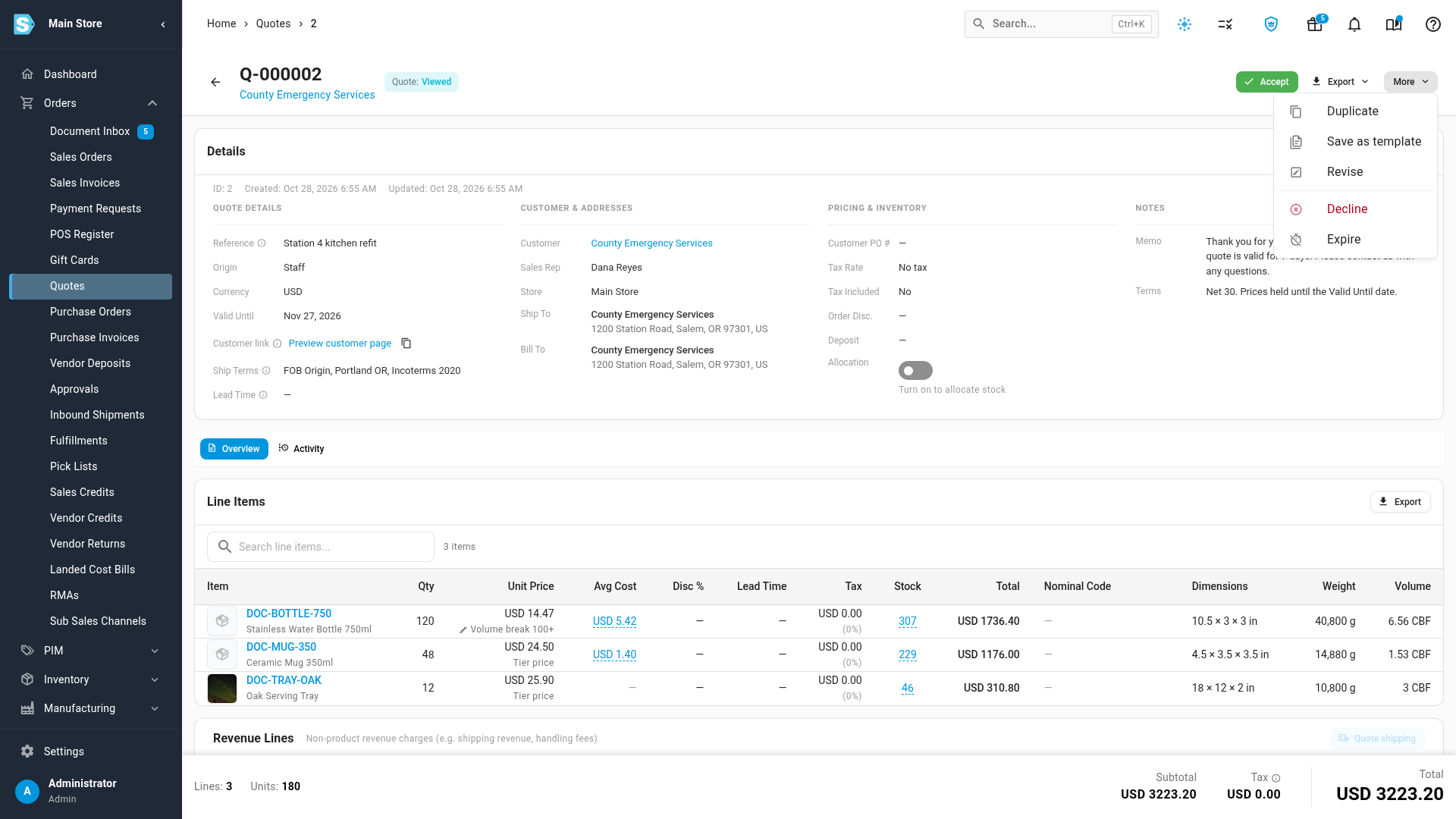Open the Oak Serving Tray thumbnail
This screenshot has height=819, width=1456.
tap(222, 689)
